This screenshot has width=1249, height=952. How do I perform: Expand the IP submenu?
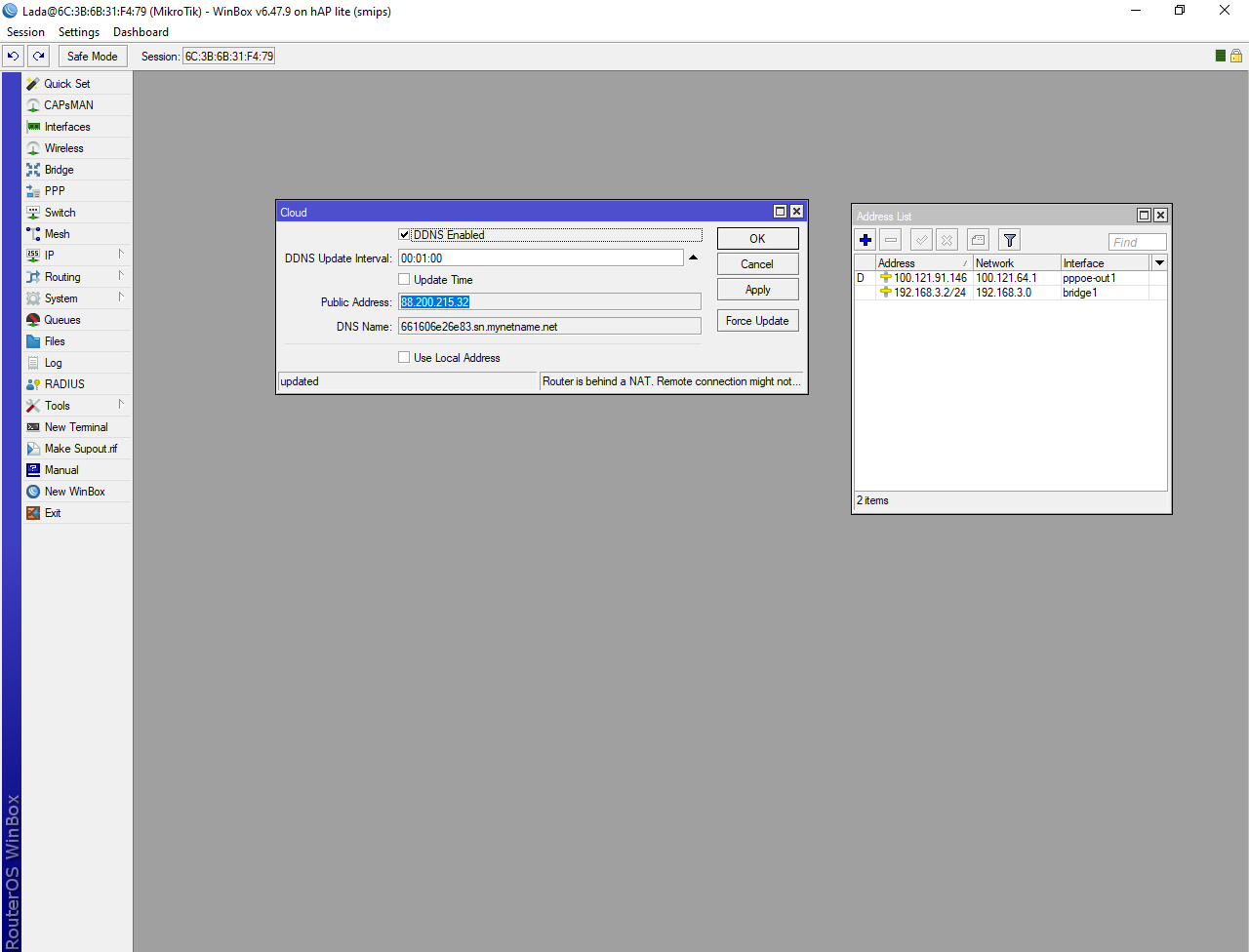pyautogui.click(x=76, y=256)
